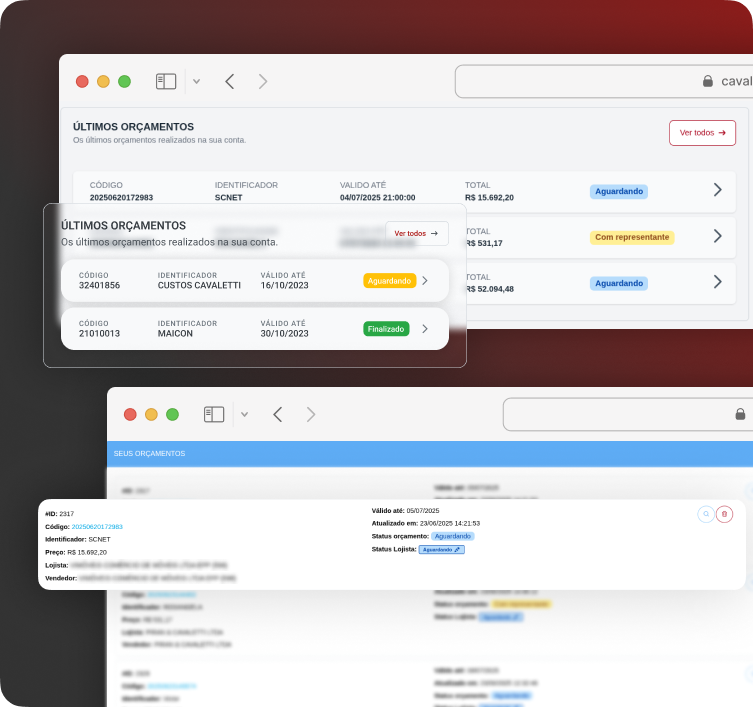Click the Aguardando badge for the SCNET quote
Screen dimensions: 753x707
(619, 191)
